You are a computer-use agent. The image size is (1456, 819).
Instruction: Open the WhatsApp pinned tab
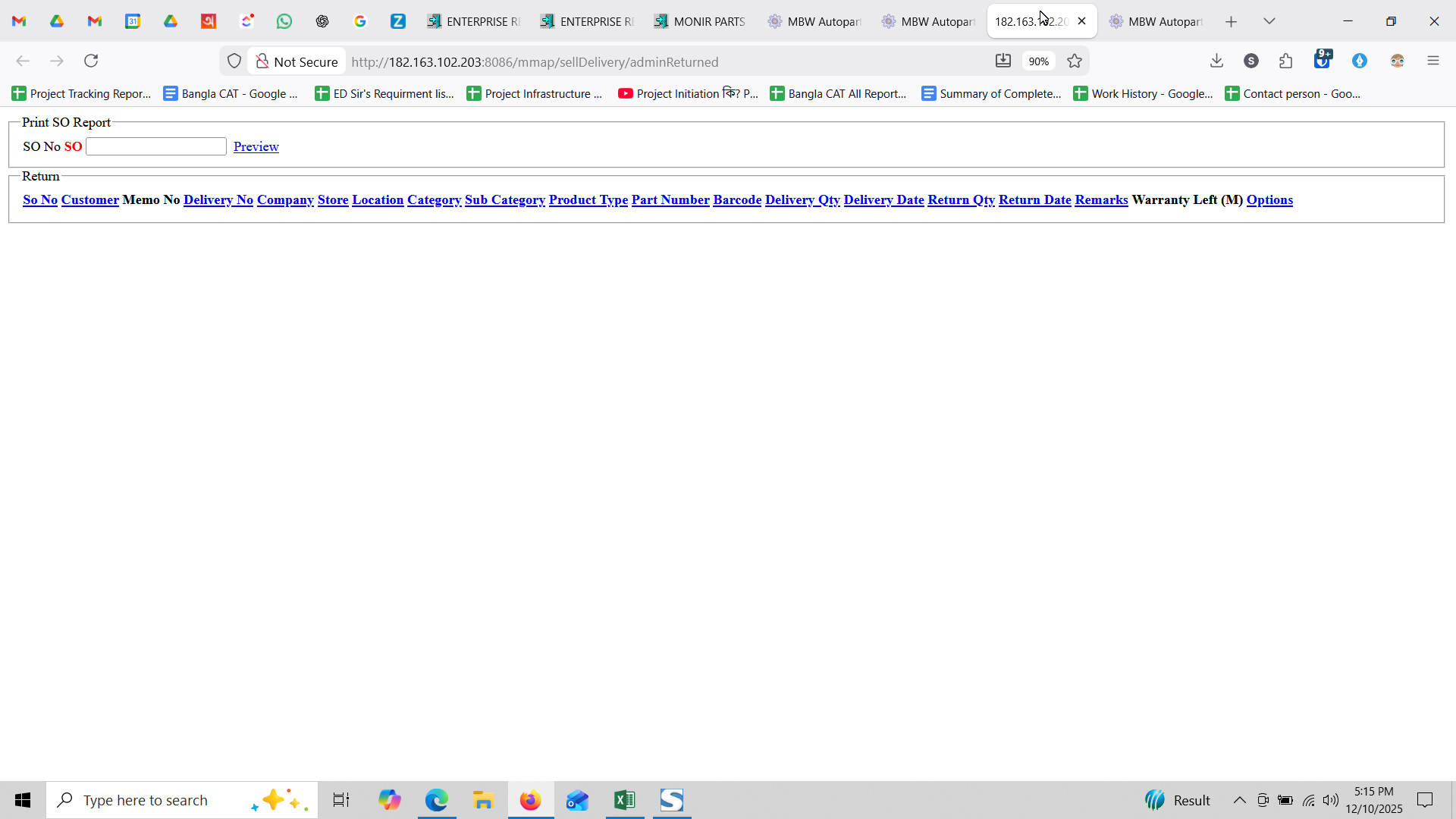pyautogui.click(x=284, y=21)
